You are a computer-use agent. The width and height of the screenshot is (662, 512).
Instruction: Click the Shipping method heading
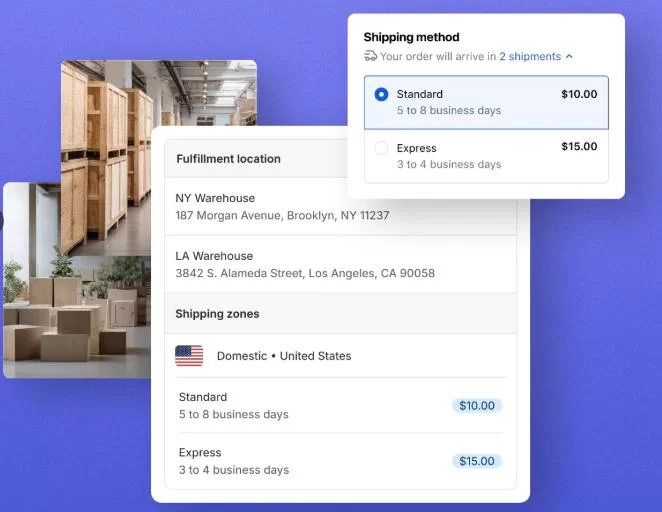[x=411, y=37]
